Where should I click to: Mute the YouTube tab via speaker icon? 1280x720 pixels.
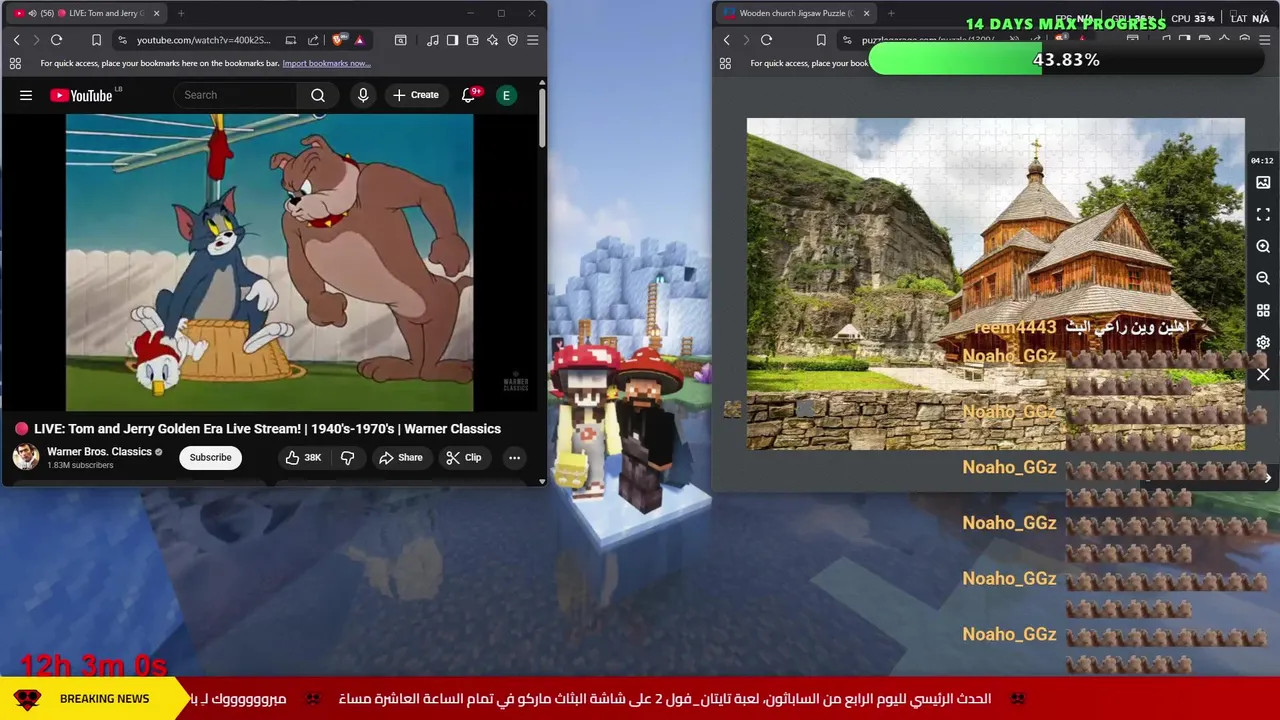[32, 13]
